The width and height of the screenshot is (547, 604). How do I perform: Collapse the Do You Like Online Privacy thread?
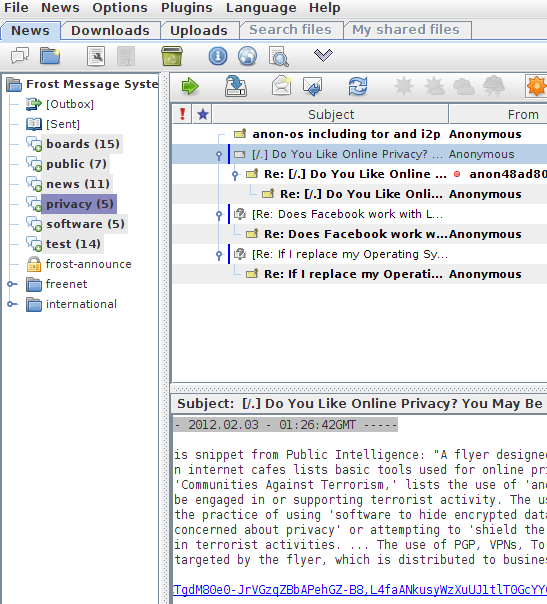click(219, 155)
